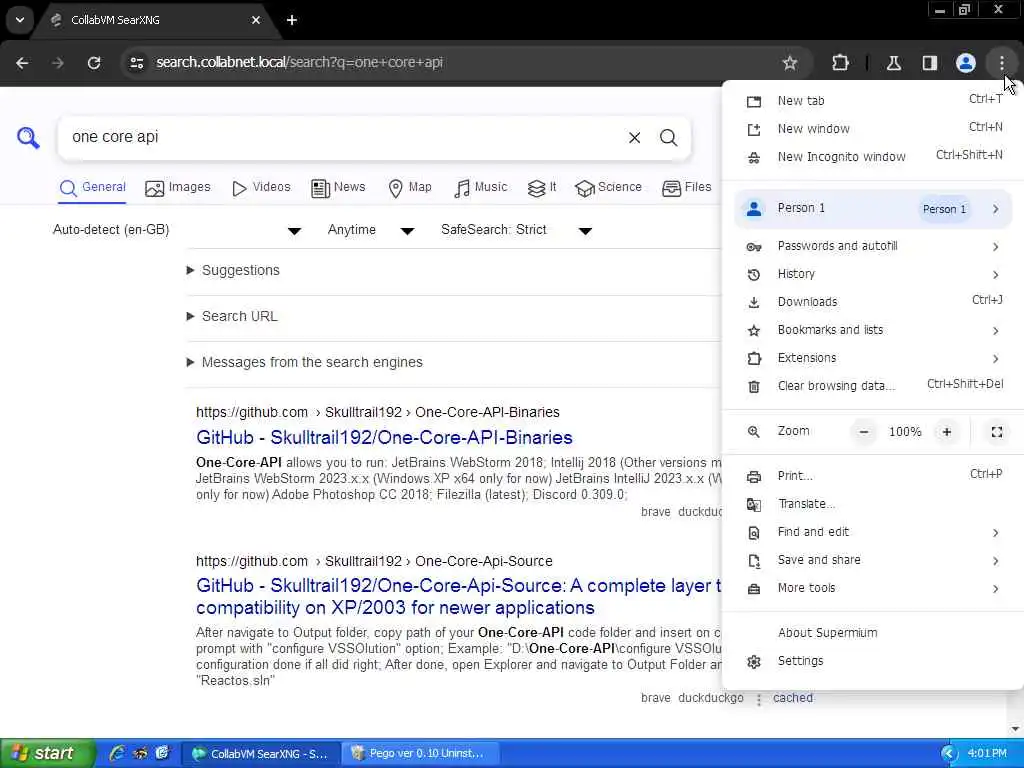
Task: Open a new tab with the plus button
Action: click(291, 20)
